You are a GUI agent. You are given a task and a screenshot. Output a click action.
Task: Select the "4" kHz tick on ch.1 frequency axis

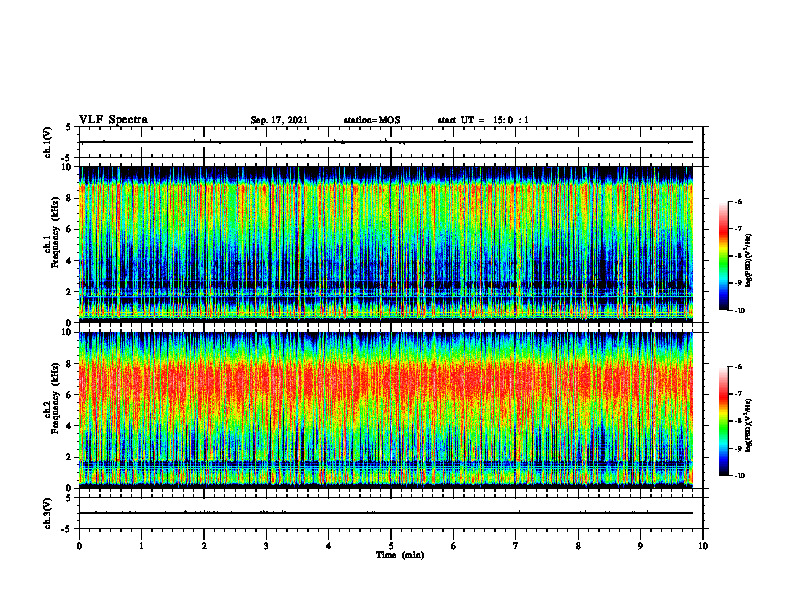[70, 261]
